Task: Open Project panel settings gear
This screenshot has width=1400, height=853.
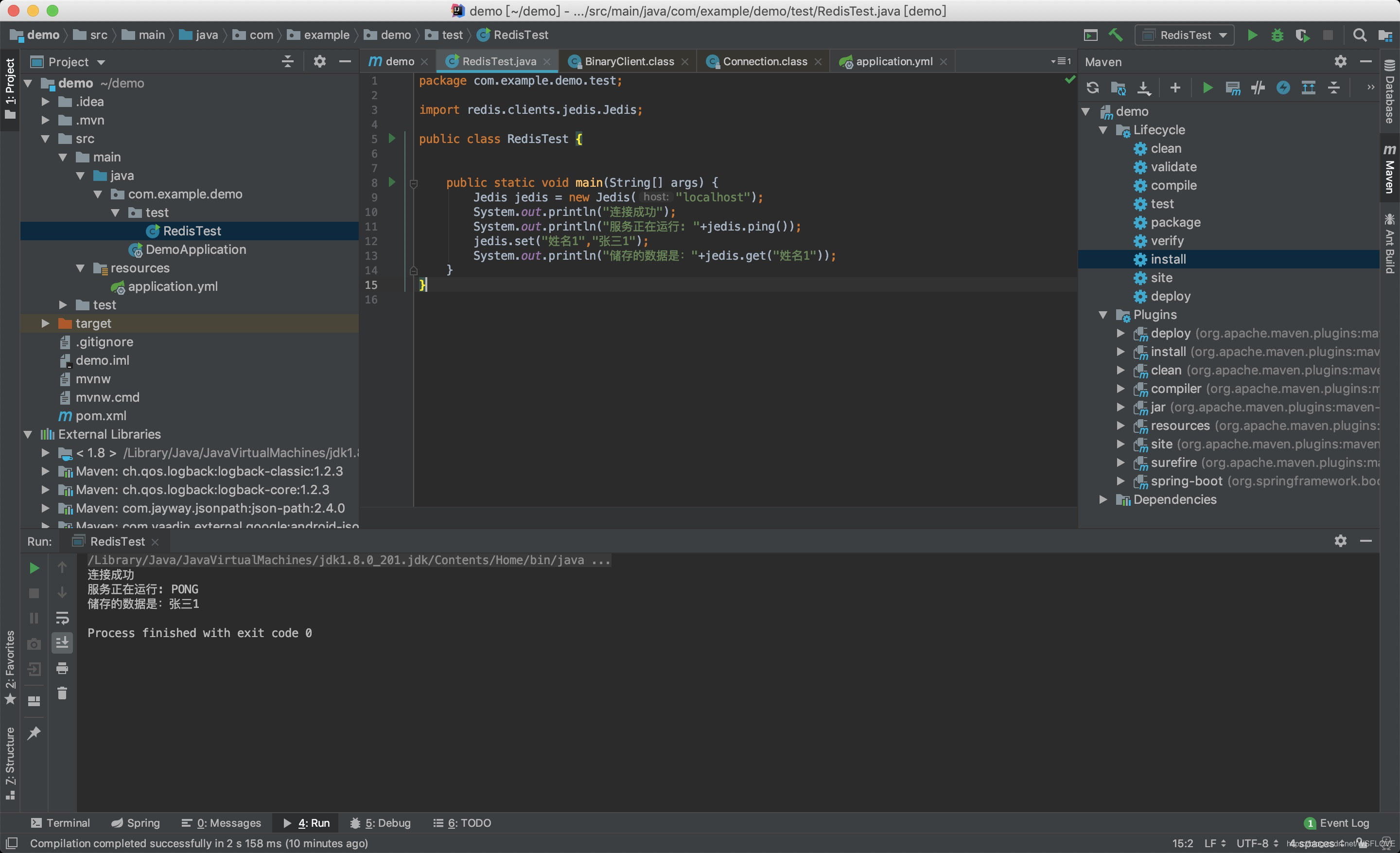Action: [x=320, y=61]
